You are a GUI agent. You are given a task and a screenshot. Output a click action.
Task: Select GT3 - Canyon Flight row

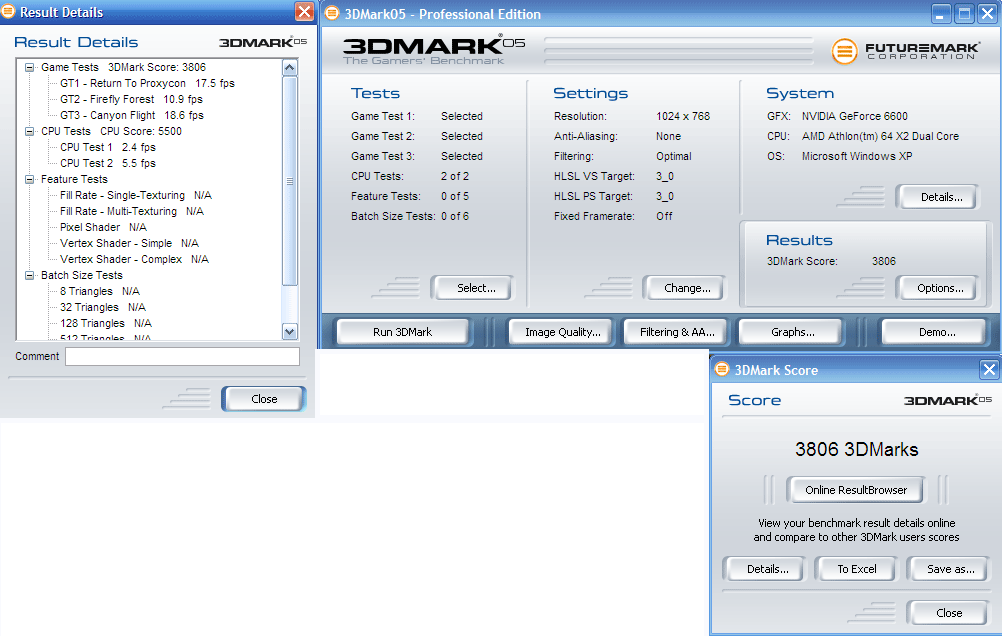(132, 115)
